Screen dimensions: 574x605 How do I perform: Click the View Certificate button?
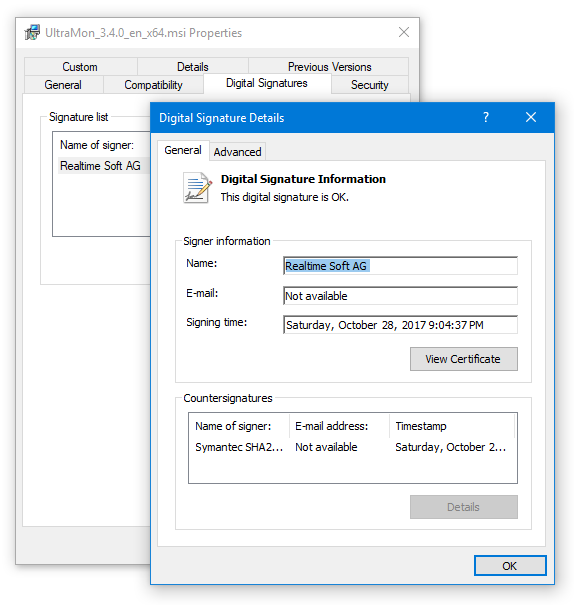pos(464,359)
